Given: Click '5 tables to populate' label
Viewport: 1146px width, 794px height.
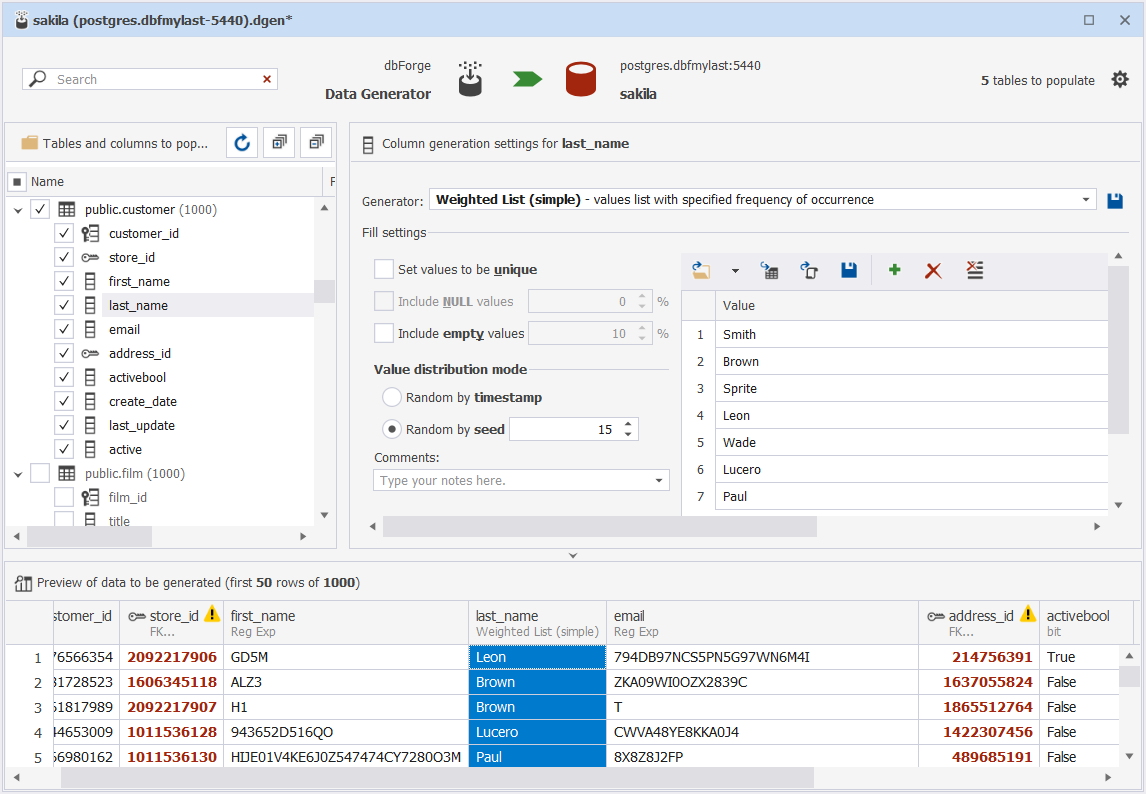Looking at the screenshot, I should tap(1037, 80).
